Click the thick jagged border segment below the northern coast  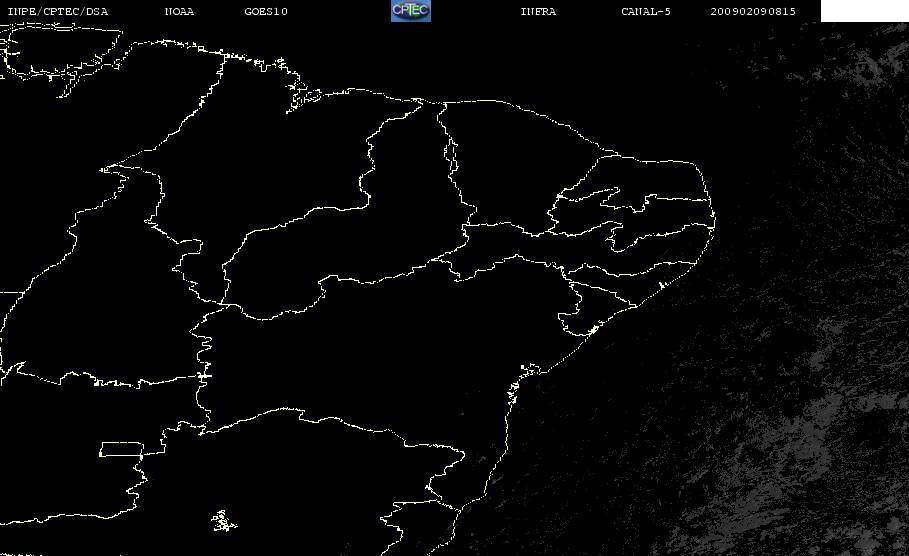(450, 154)
